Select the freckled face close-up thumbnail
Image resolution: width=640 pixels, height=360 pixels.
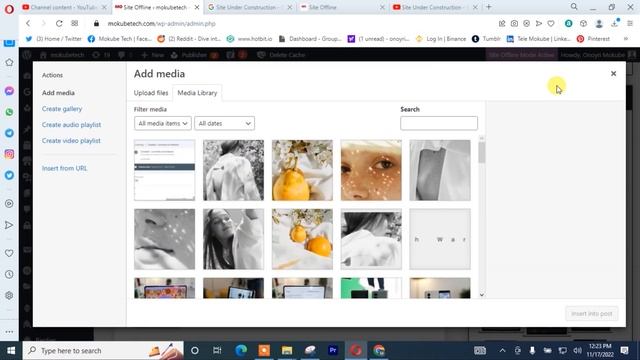(x=371, y=170)
